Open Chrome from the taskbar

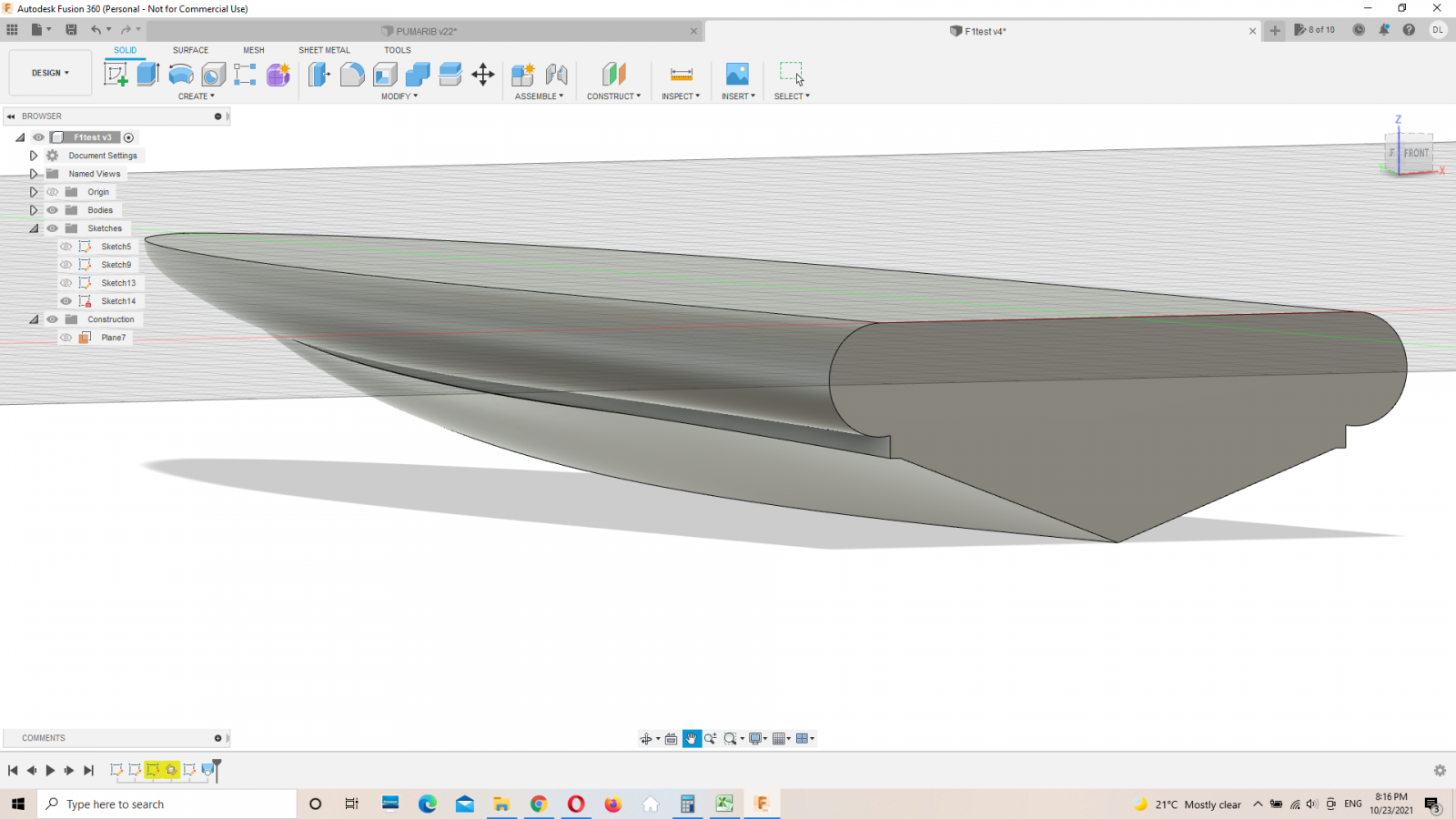(x=539, y=804)
